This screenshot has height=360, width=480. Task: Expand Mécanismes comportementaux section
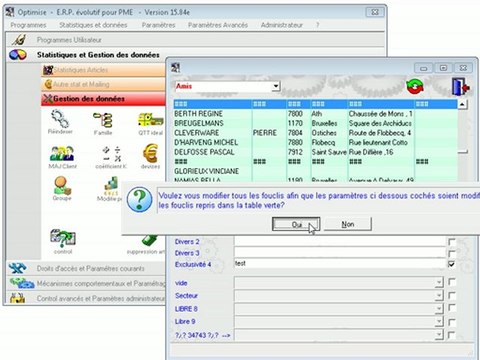[x=86, y=283]
